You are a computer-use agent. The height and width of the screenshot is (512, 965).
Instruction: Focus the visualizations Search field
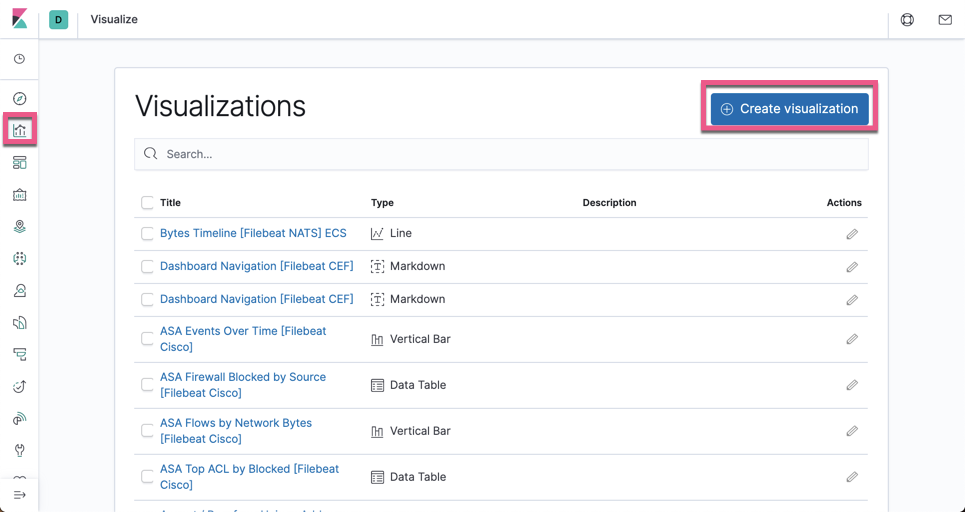coord(501,154)
